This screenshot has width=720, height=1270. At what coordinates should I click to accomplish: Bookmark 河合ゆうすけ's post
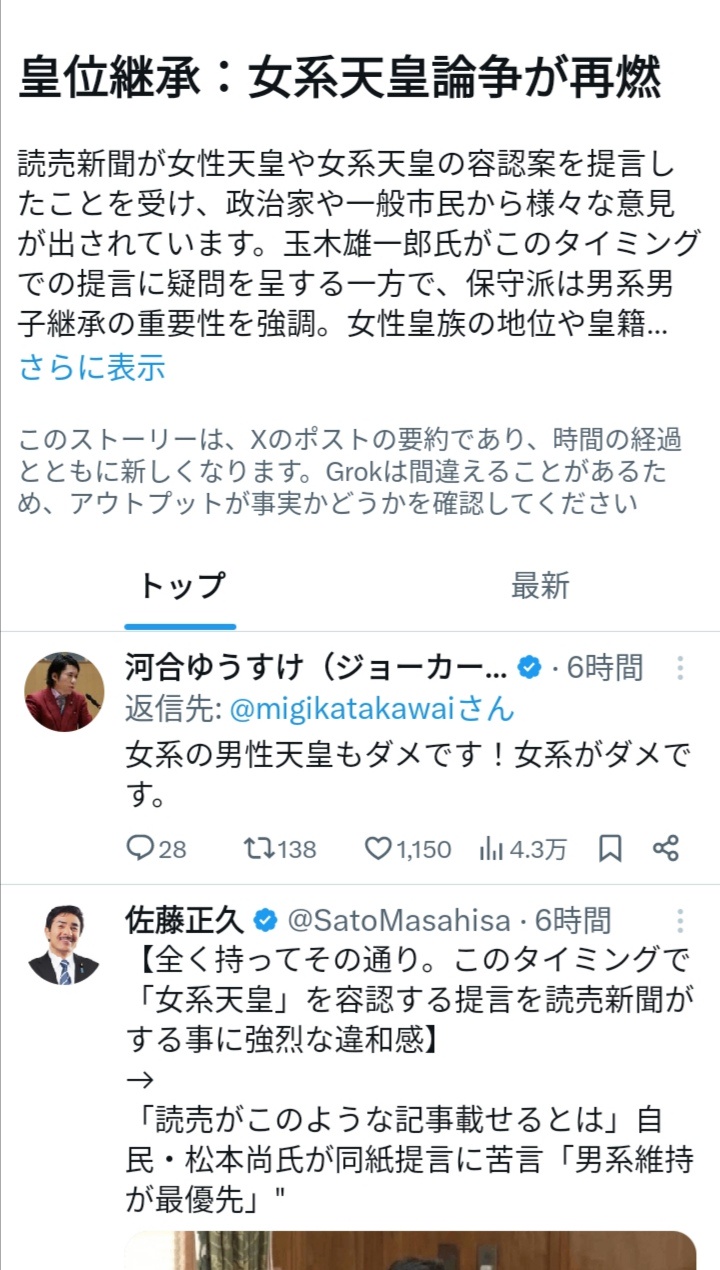pyautogui.click(x=610, y=849)
